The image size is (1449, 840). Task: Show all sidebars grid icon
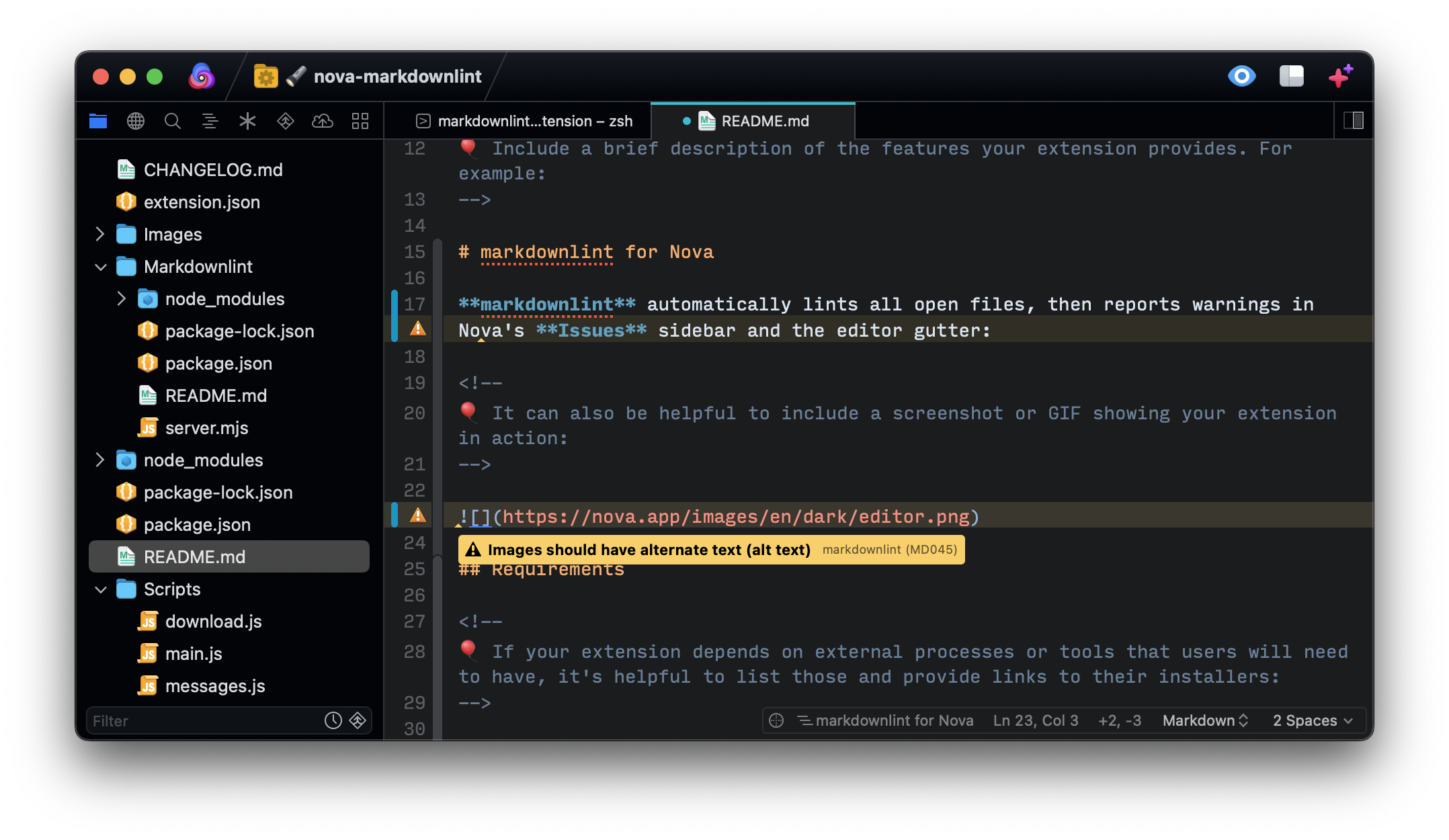point(360,121)
